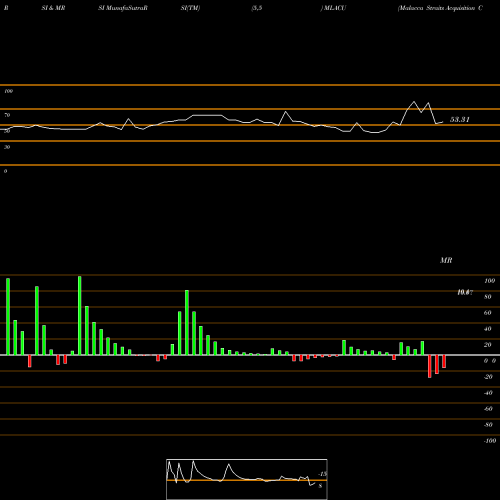
Task: Click the MR axis 20 label
Action: [488, 345]
